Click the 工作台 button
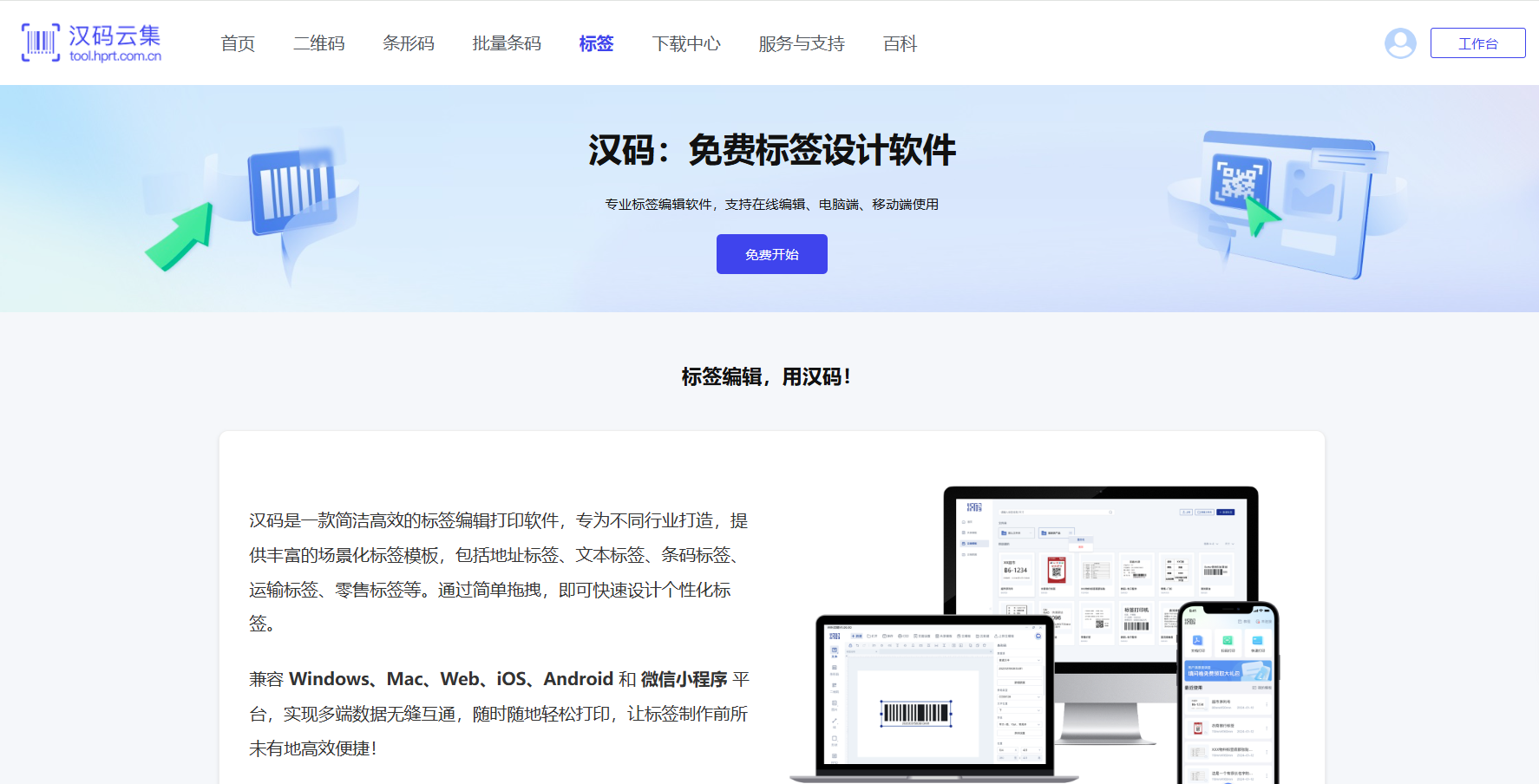Image resolution: width=1539 pixels, height=784 pixels. pyautogui.click(x=1477, y=43)
